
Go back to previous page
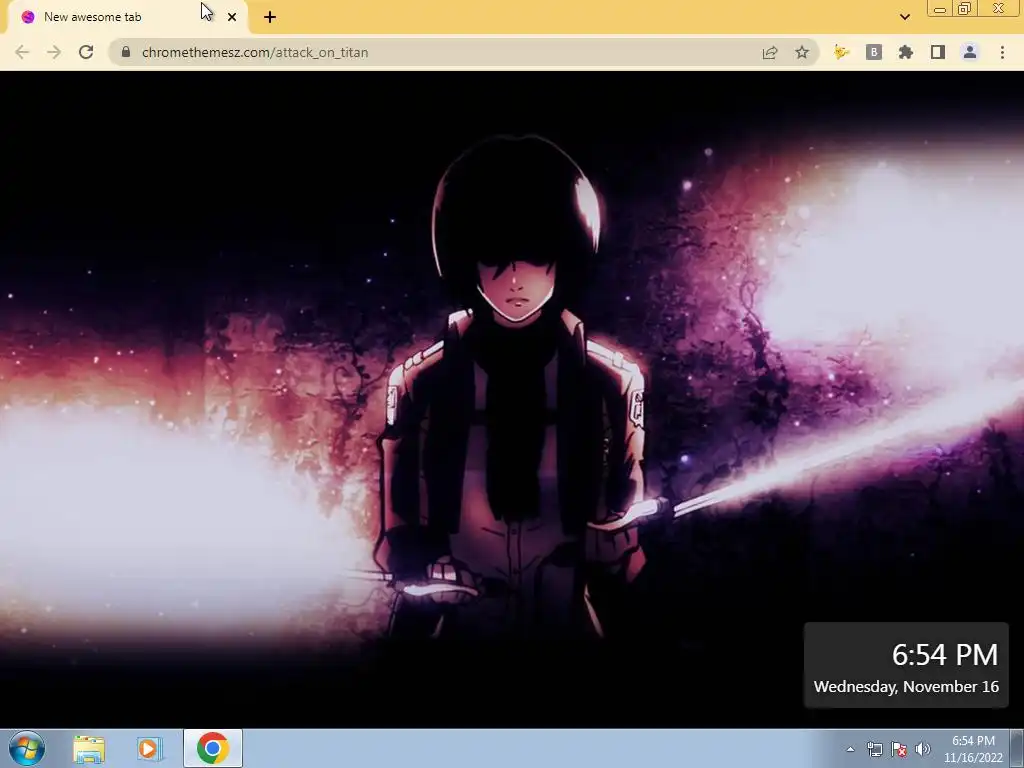pyautogui.click(x=22, y=52)
